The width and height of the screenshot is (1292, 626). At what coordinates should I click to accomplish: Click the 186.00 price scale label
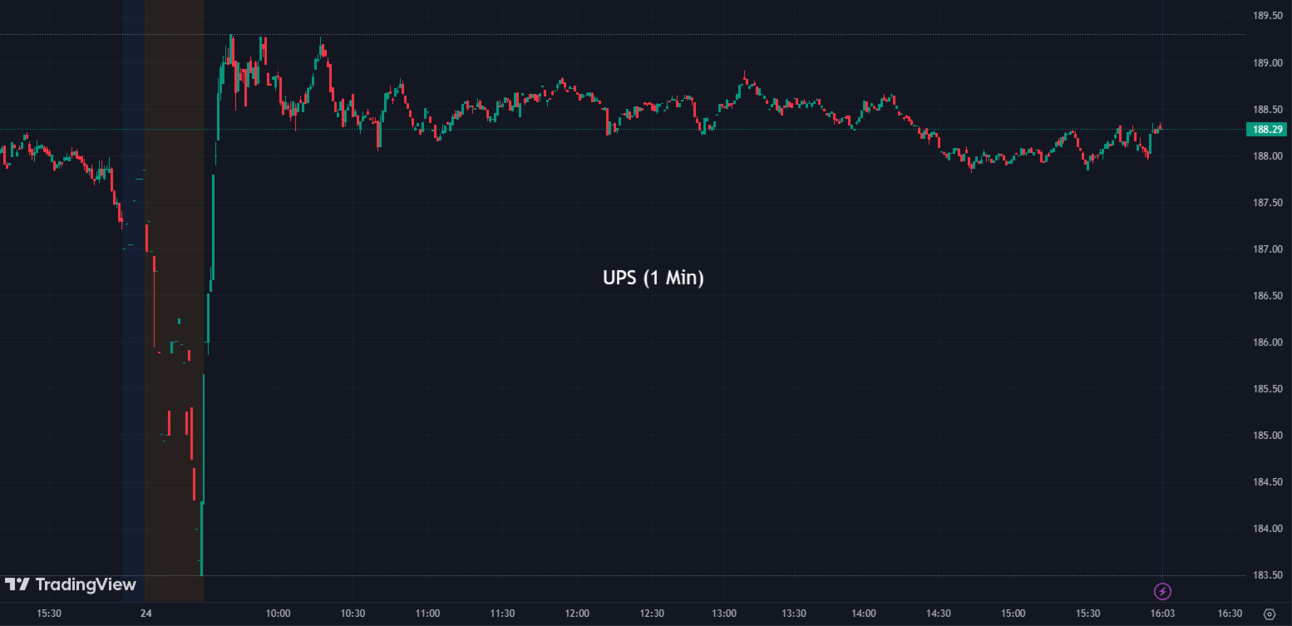pos(1268,342)
